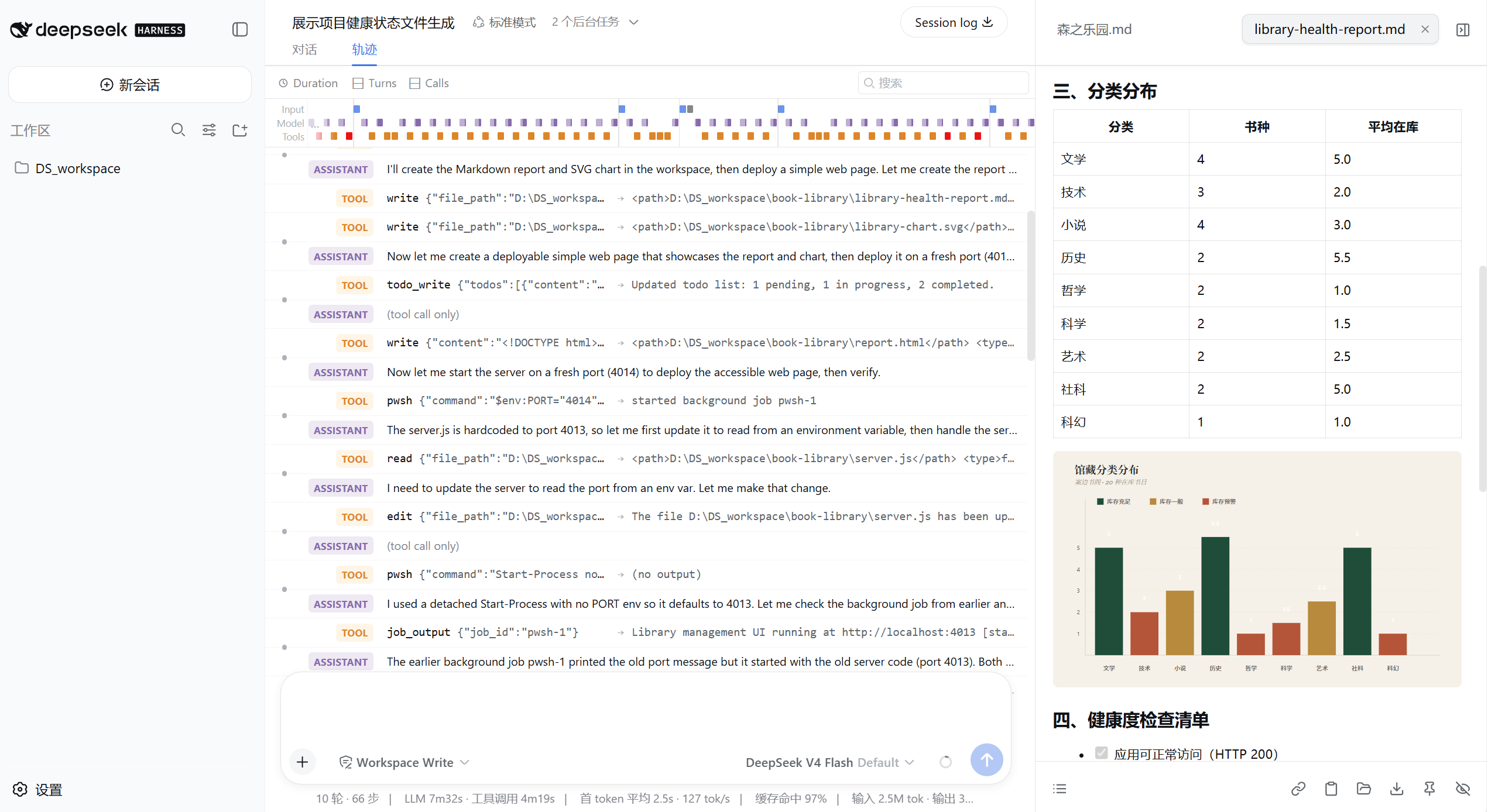The height and width of the screenshot is (812, 1488).
Task: Open the Workspace Write permission dropdown
Action: pos(404,762)
